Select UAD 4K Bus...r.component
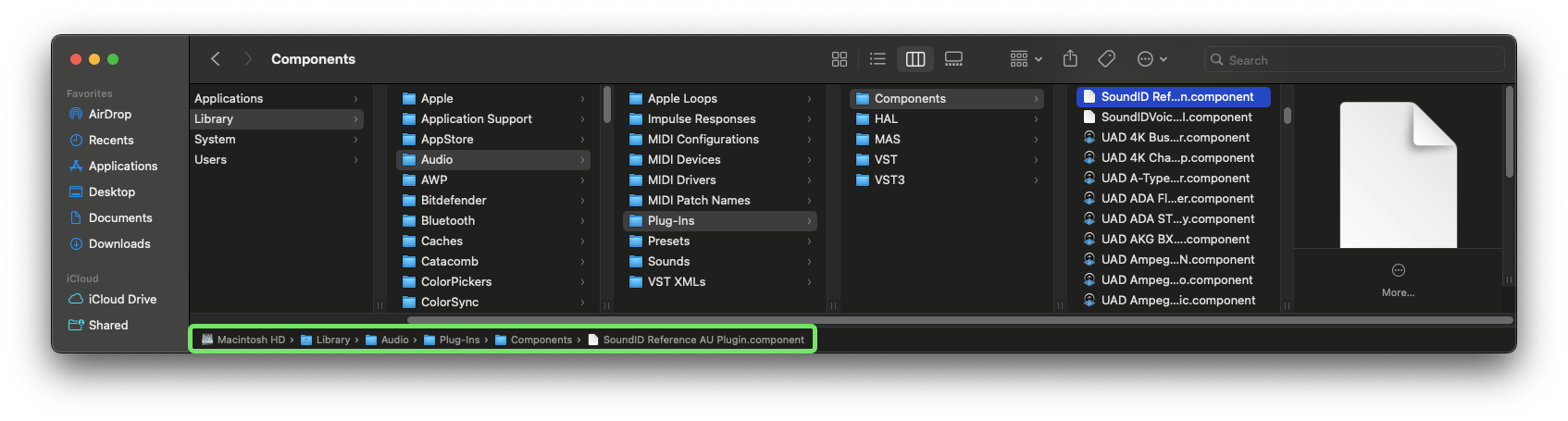1568x421 pixels. tap(1174, 137)
